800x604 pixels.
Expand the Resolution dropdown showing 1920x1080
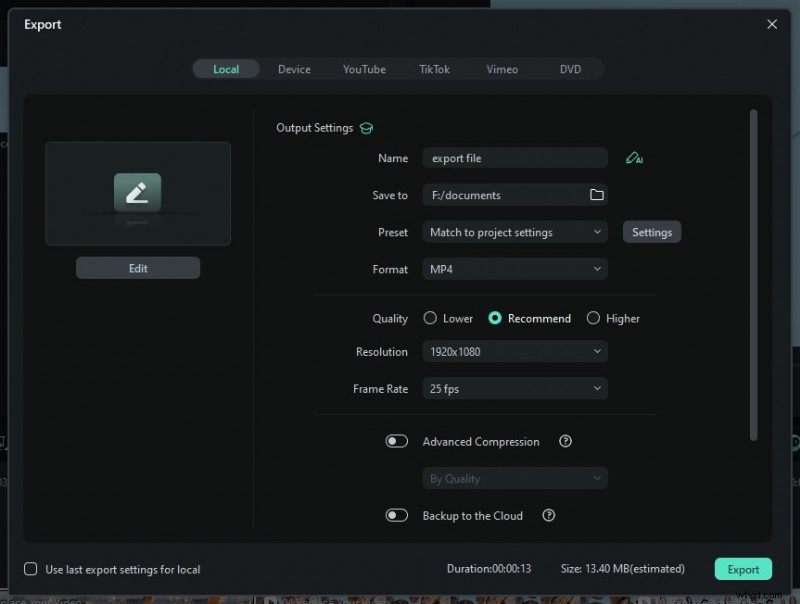click(x=514, y=351)
